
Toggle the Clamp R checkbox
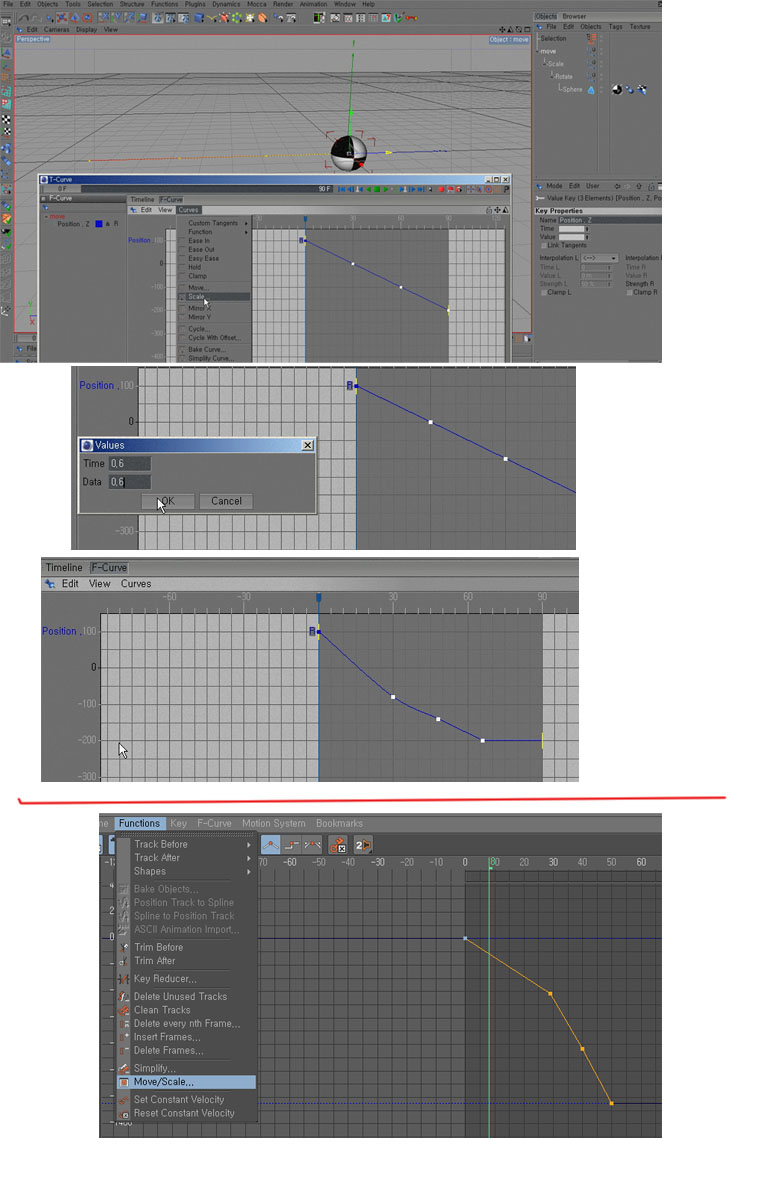pos(629,292)
